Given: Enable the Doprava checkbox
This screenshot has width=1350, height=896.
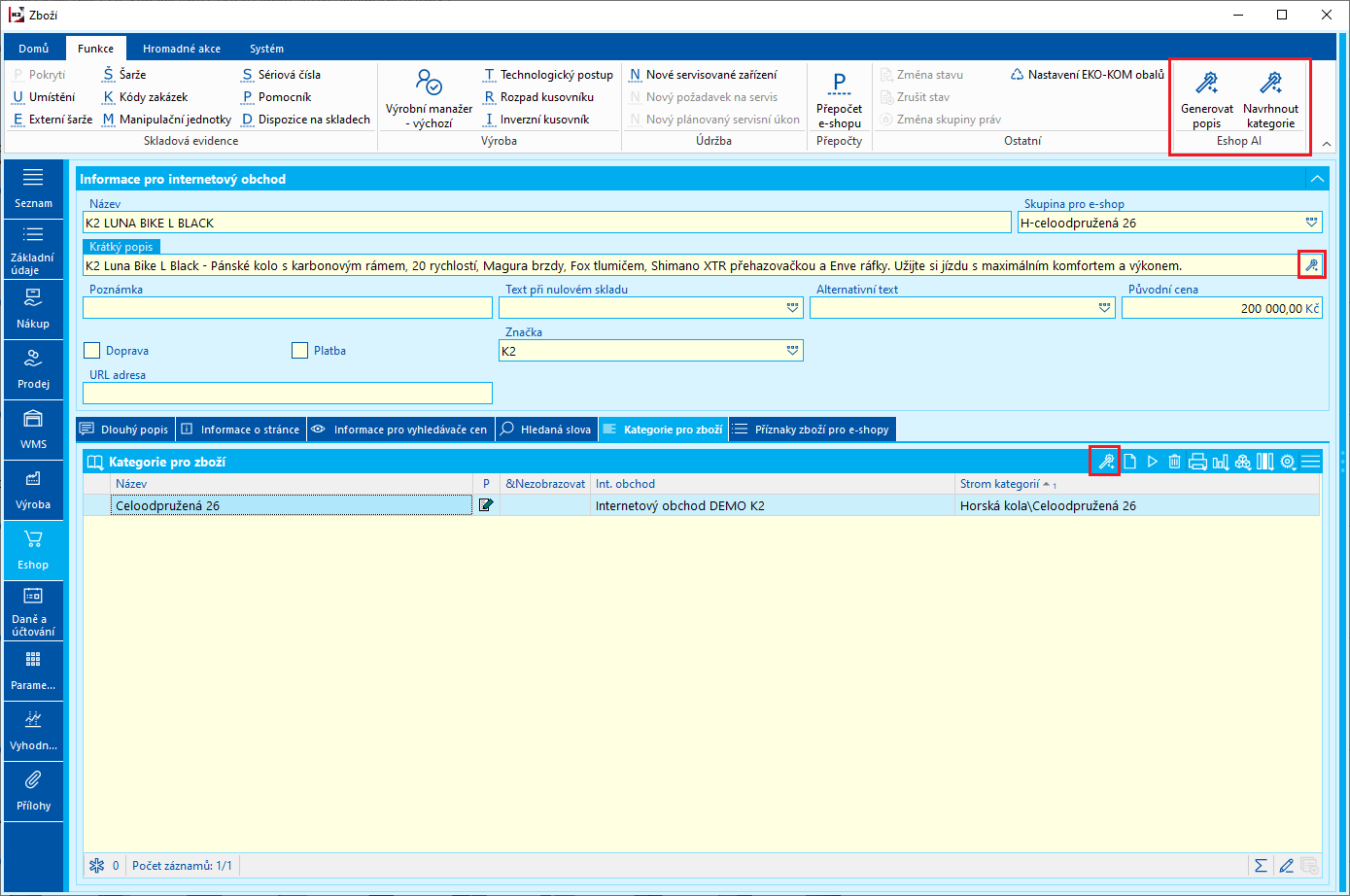Looking at the screenshot, I should 92,351.
